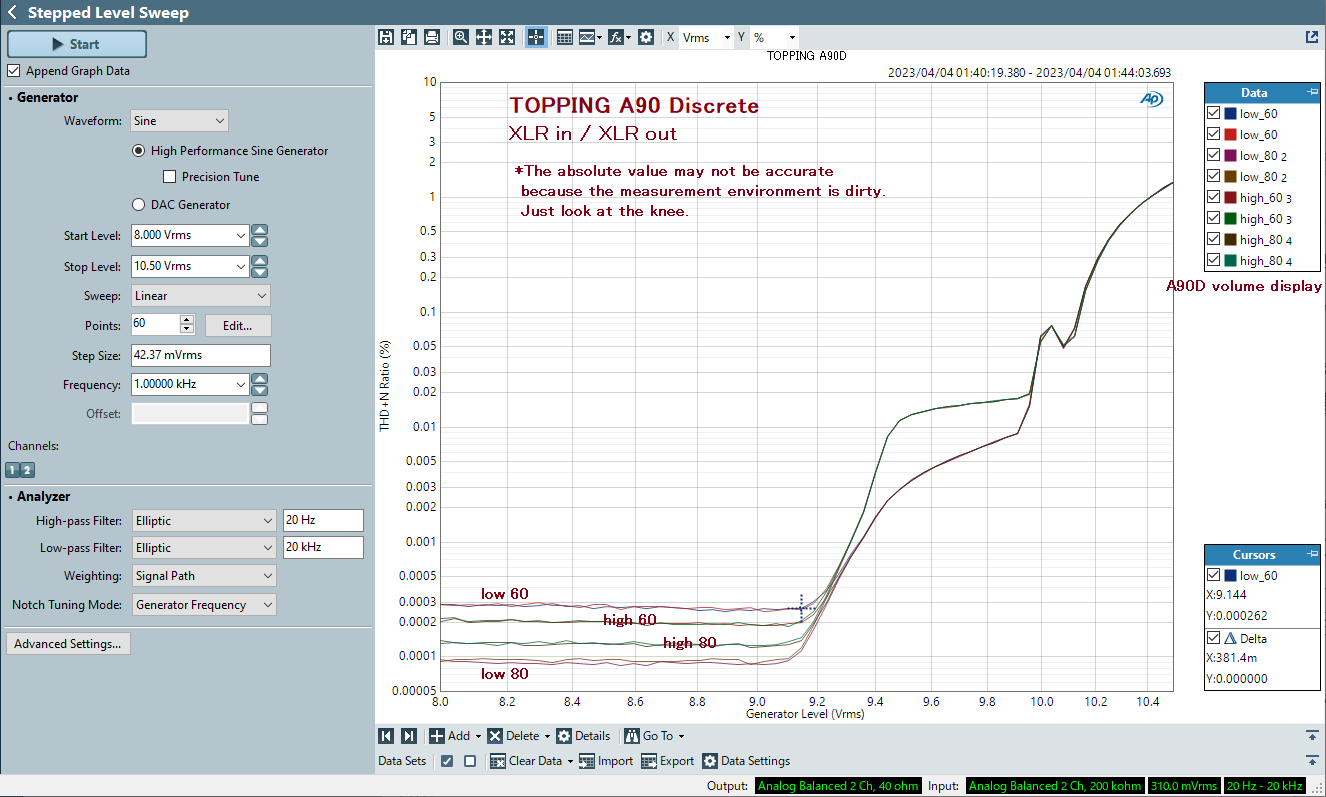Image resolution: width=1326 pixels, height=797 pixels.
Task: Open the Clear Data menu
Action: click(531, 761)
